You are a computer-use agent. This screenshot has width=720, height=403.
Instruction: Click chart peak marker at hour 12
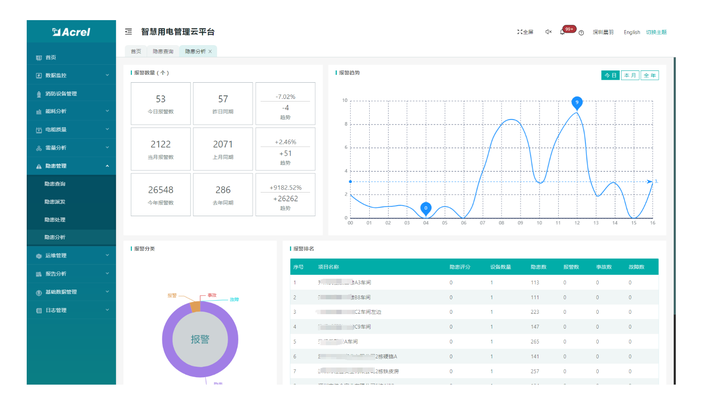pyautogui.click(x=577, y=103)
